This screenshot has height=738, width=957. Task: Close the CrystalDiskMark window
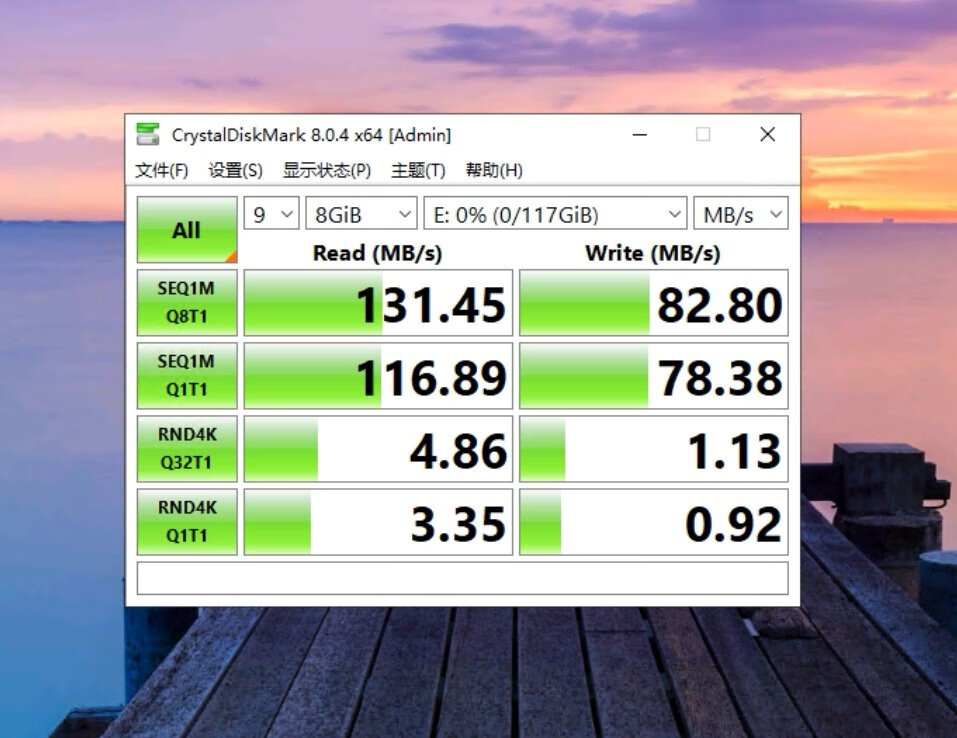768,134
